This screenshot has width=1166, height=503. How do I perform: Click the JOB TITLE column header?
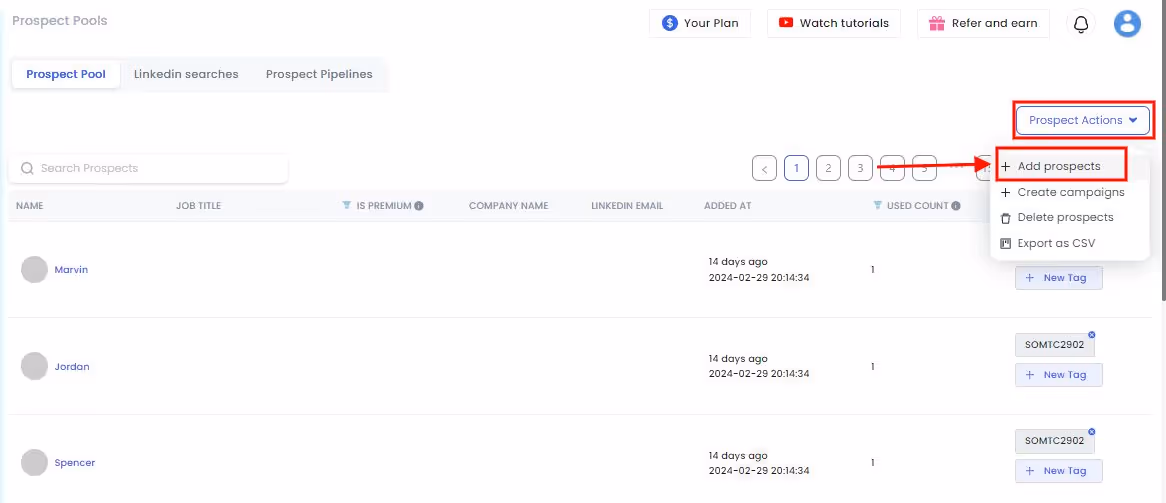(x=199, y=205)
